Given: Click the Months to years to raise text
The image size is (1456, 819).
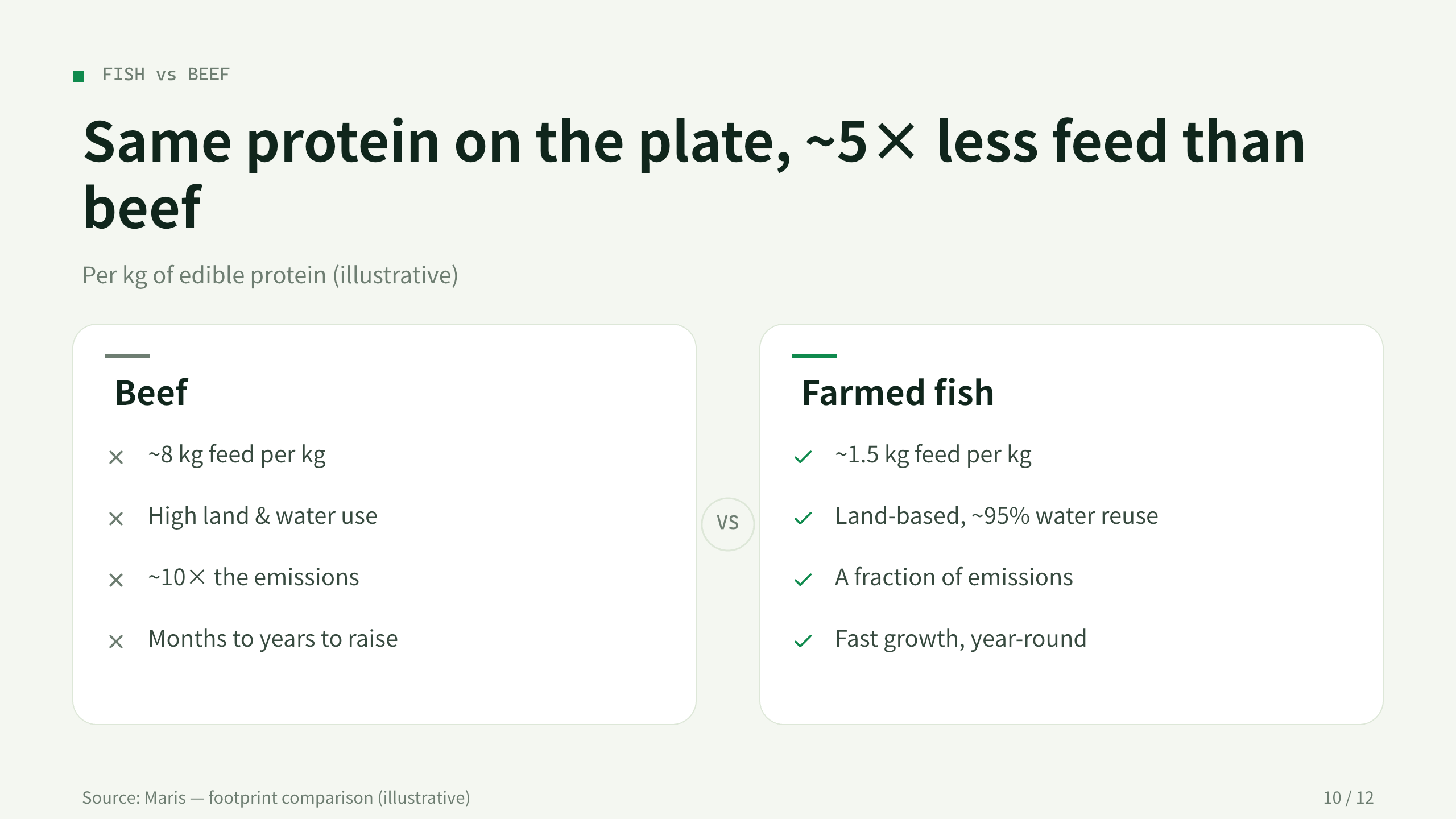Looking at the screenshot, I should pyautogui.click(x=273, y=639).
